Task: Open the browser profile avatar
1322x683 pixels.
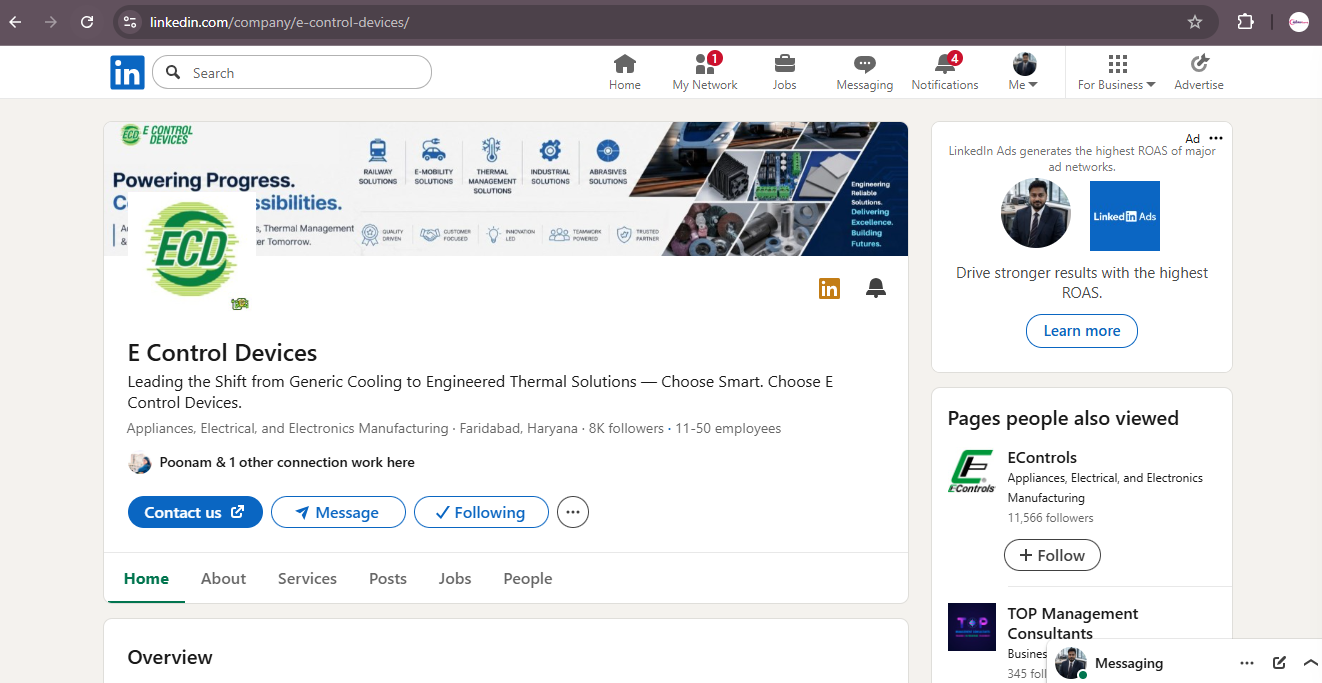Action: [1299, 22]
